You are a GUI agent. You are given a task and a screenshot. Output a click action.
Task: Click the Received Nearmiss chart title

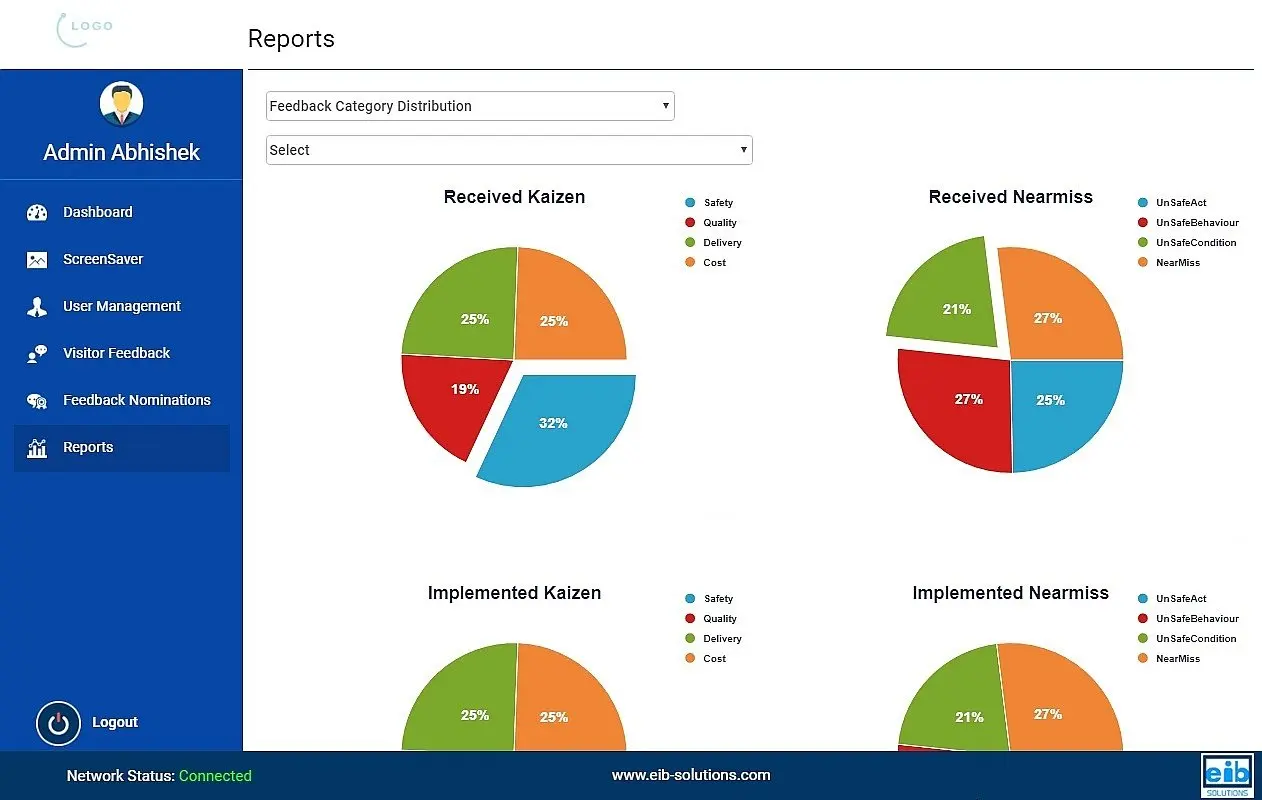(x=1011, y=197)
